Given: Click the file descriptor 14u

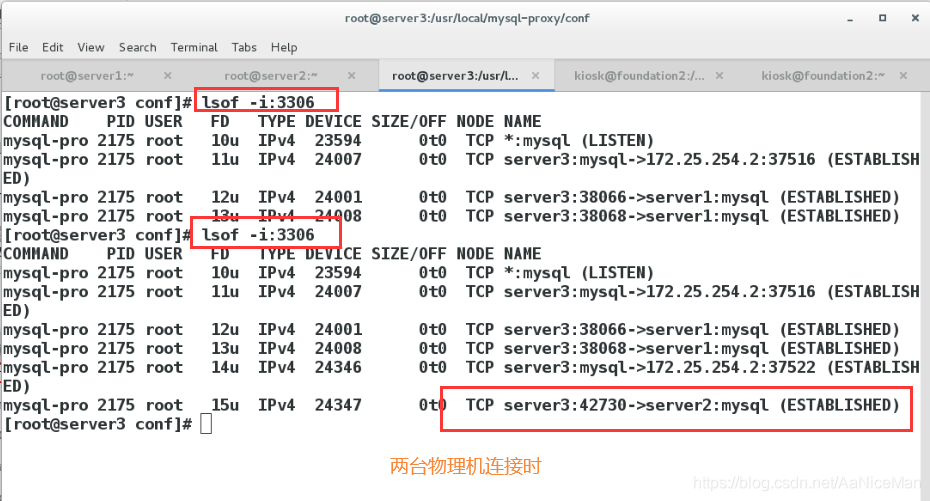Looking at the screenshot, I should (x=225, y=367).
